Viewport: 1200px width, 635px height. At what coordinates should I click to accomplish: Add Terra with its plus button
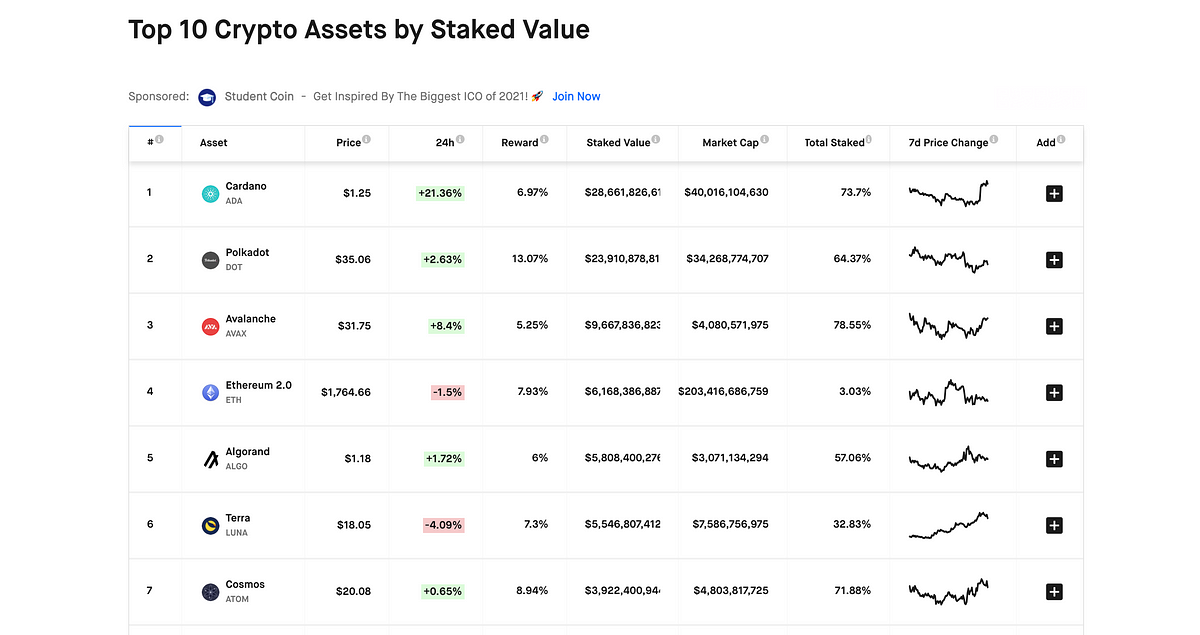coord(1053,525)
